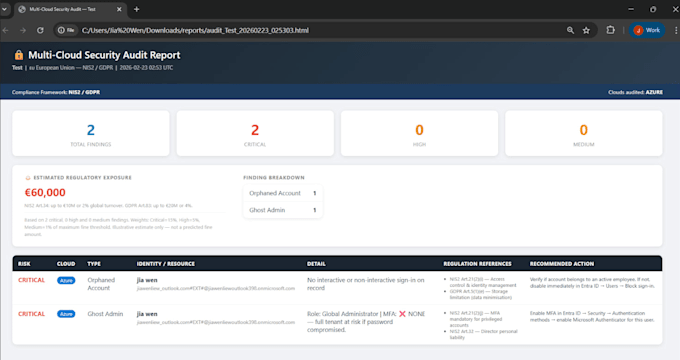The width and height of the screenshot is (680, 360).
Task: Click the Enable MFA in Entra ID recommendation
Action: pyautogui.click(x=592, y=317)
